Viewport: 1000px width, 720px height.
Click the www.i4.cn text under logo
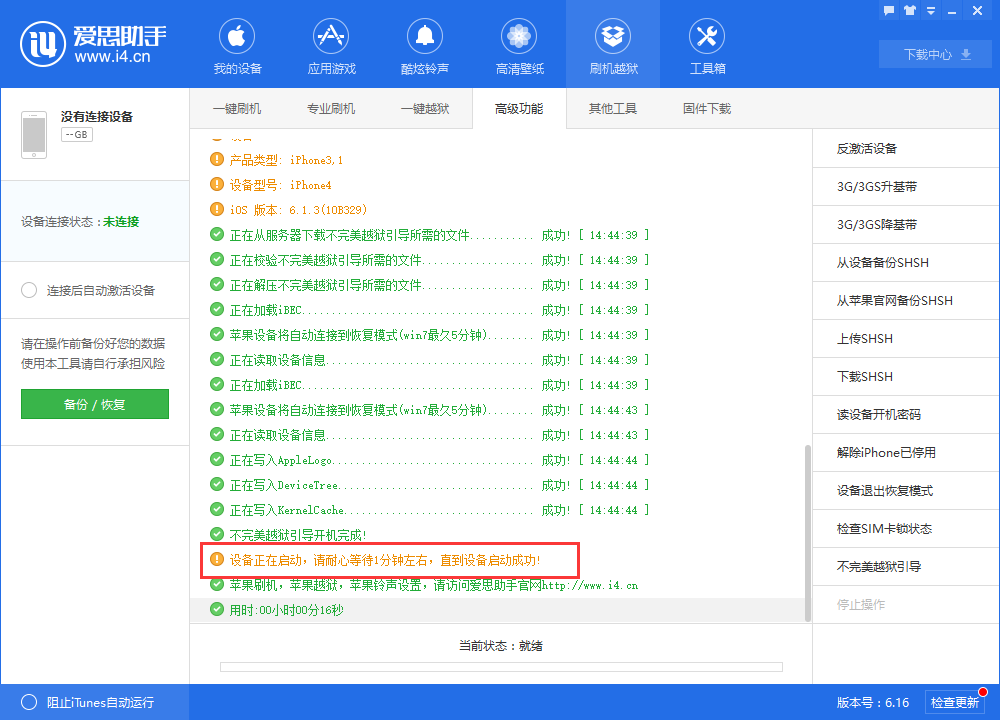coord(112,57)
